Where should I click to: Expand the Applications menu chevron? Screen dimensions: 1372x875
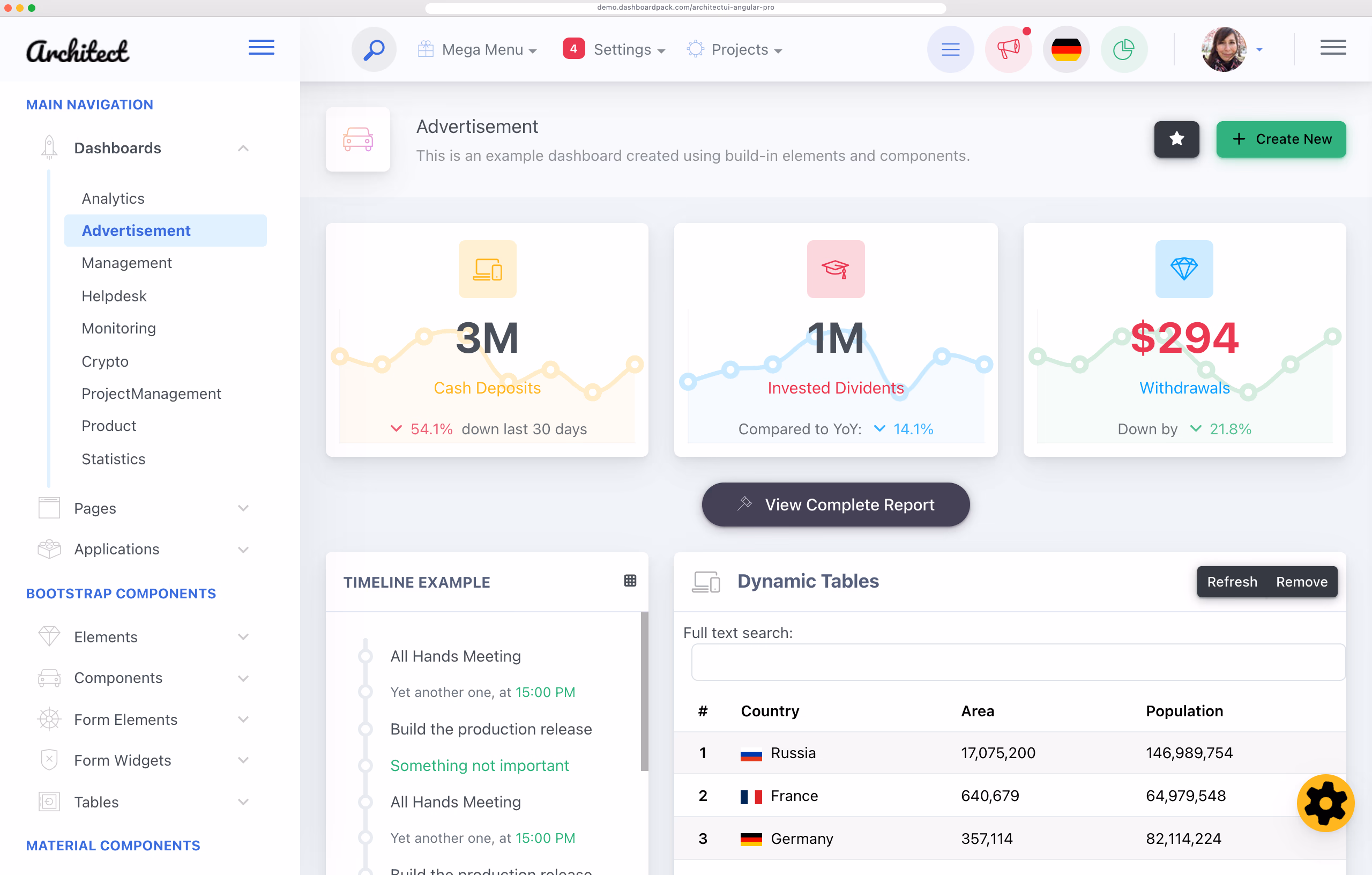[243, 550]
